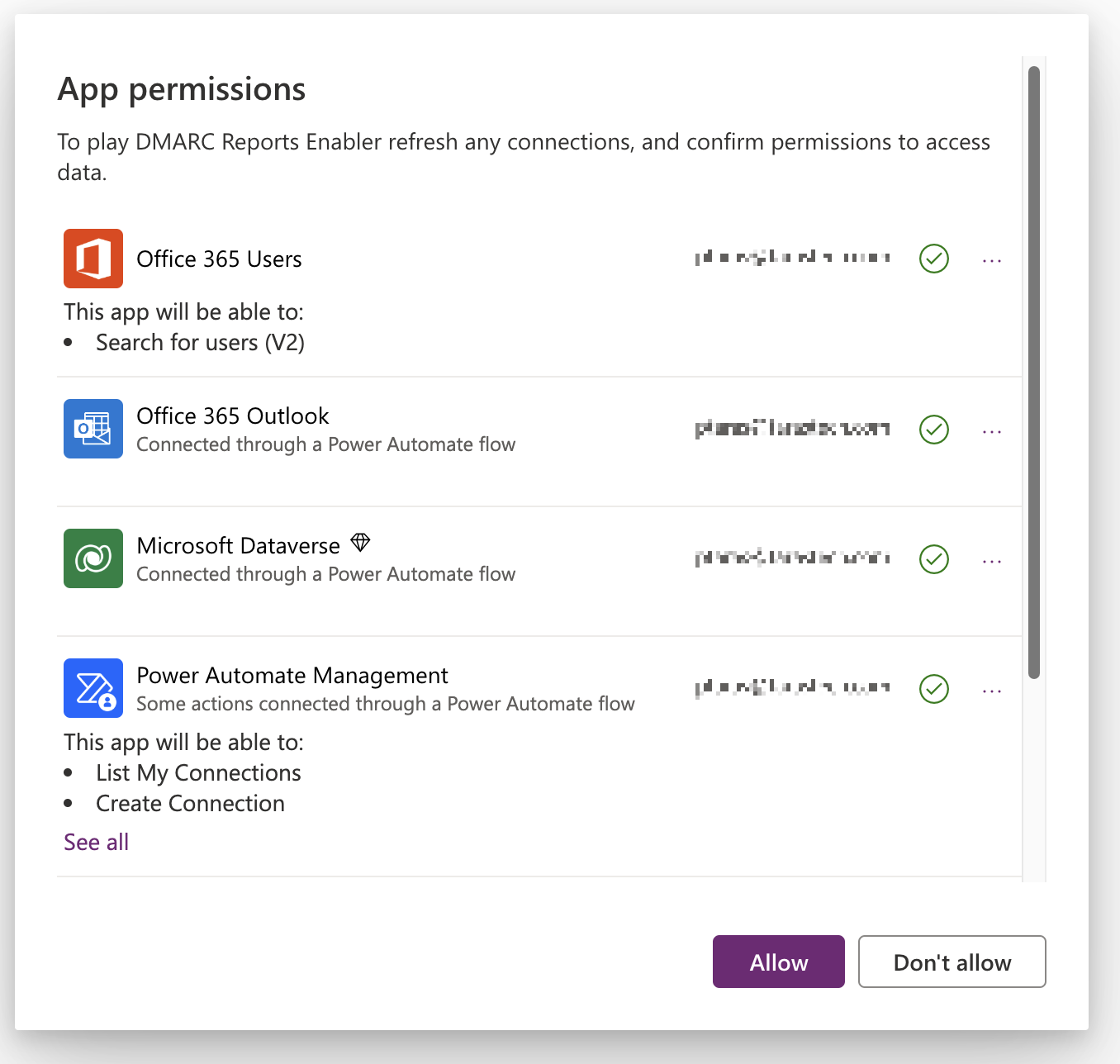The image size is (1120, 1064).
Task: Click the blurred account name for Microsoft Dataverse
Action: click(793, 558)
